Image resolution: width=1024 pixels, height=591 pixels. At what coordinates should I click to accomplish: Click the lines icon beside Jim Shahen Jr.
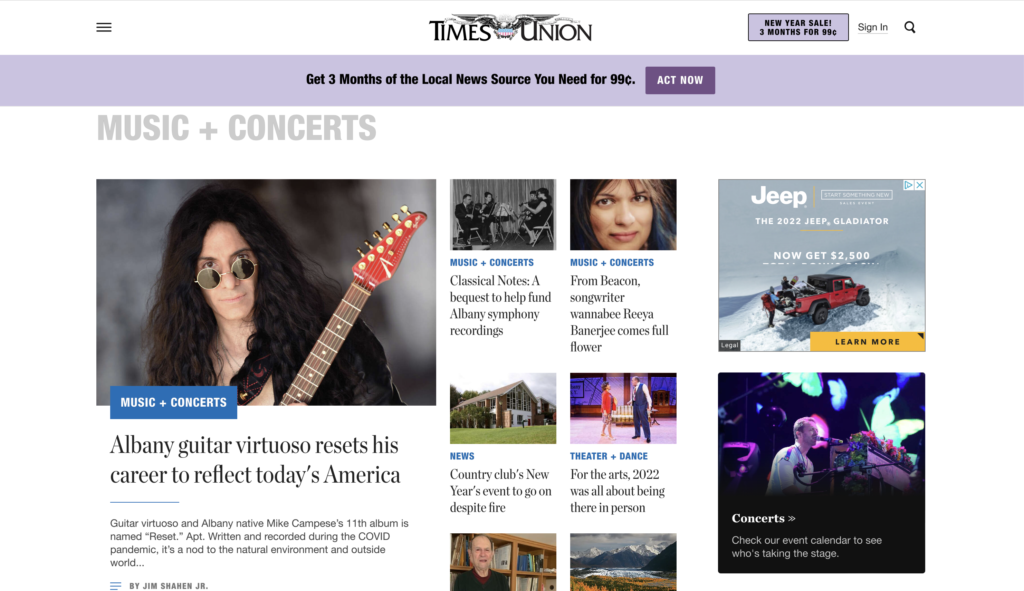[x=116, y=586]
